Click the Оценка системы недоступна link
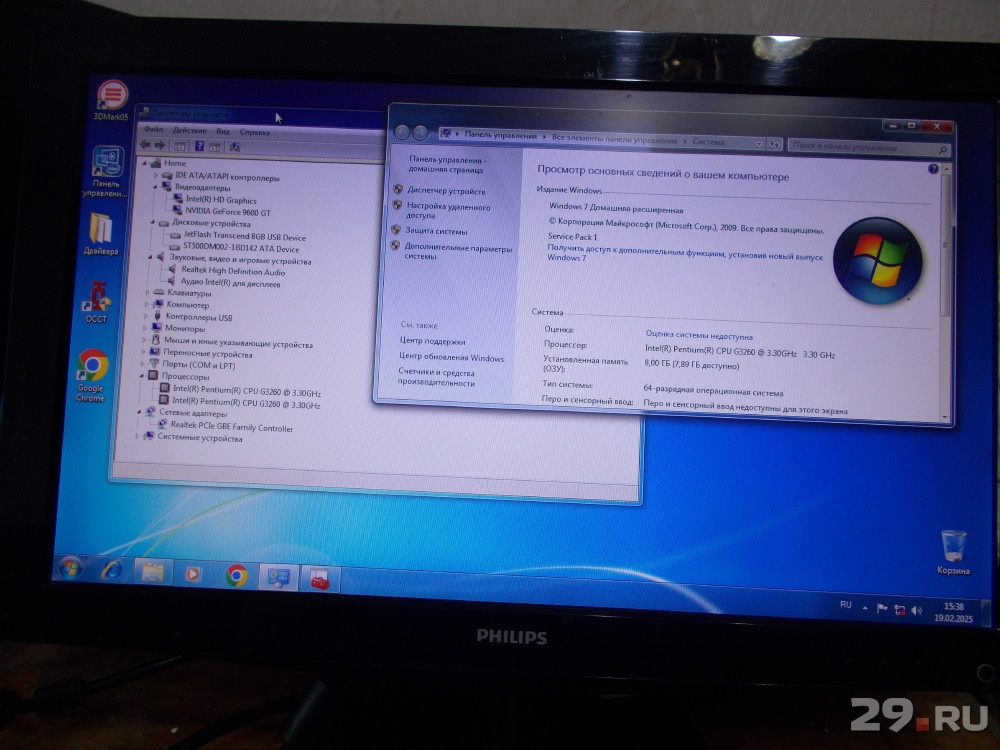 [699, 335]
